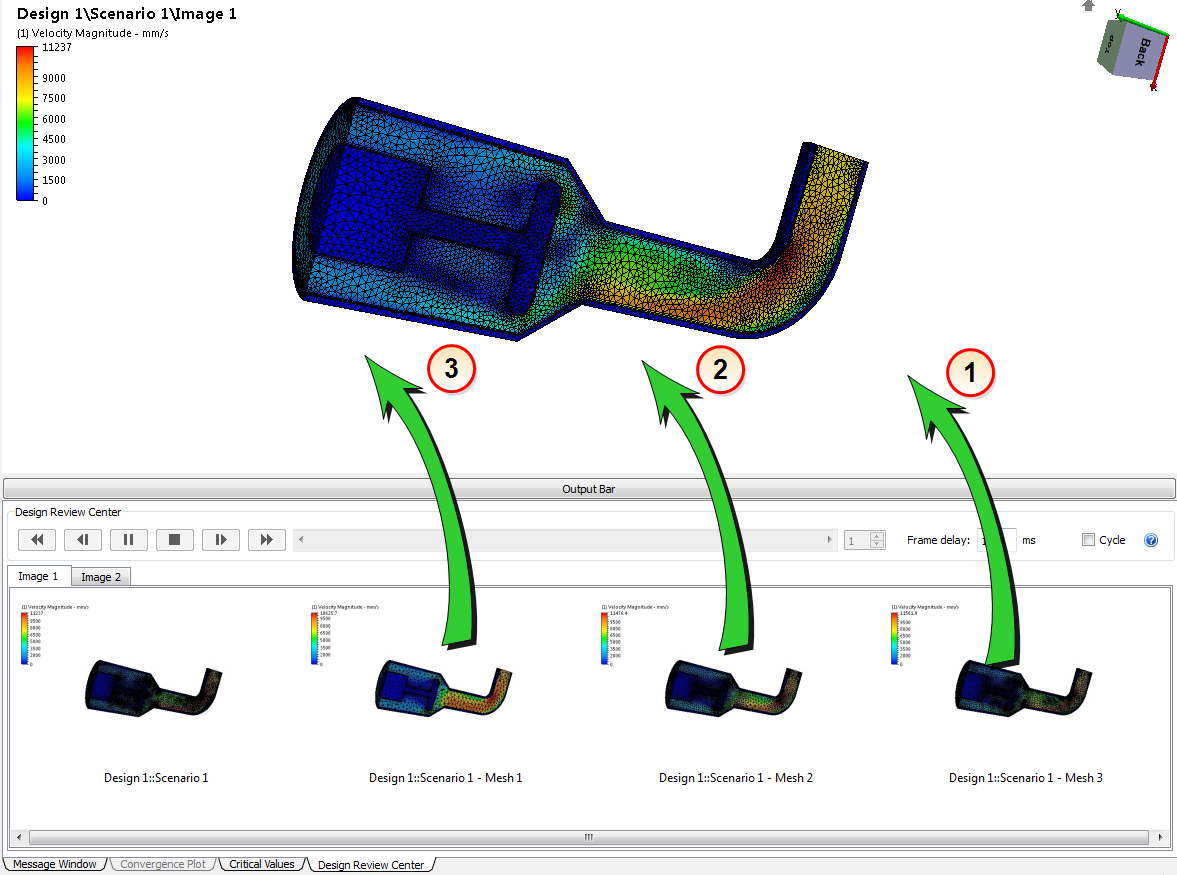
Task: Click the Frame delay input field
Action: pos(997,540)
